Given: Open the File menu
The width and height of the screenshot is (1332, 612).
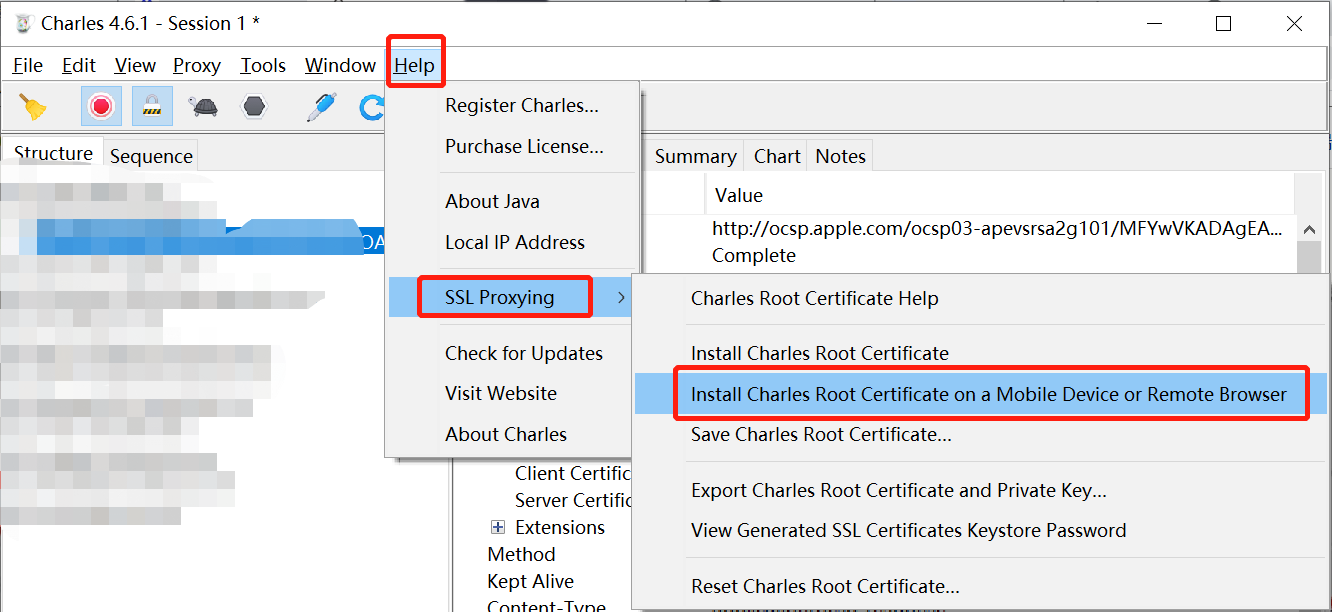Looking at the screenshot, I should click(x=28, y=66).
